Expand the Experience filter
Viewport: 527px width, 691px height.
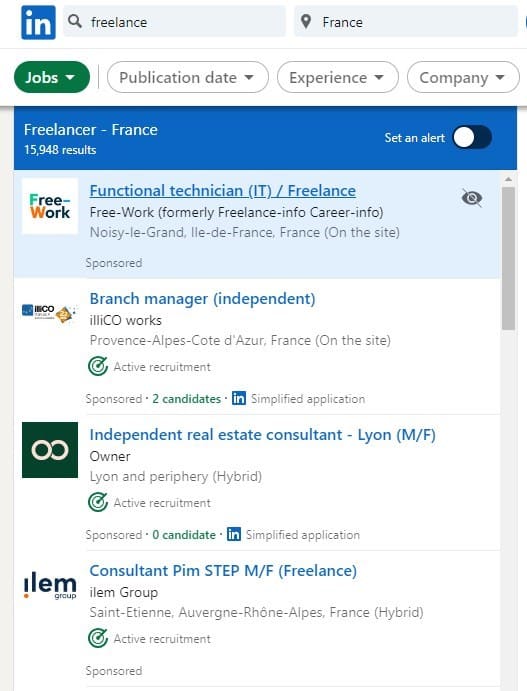(x=338, y=77)
